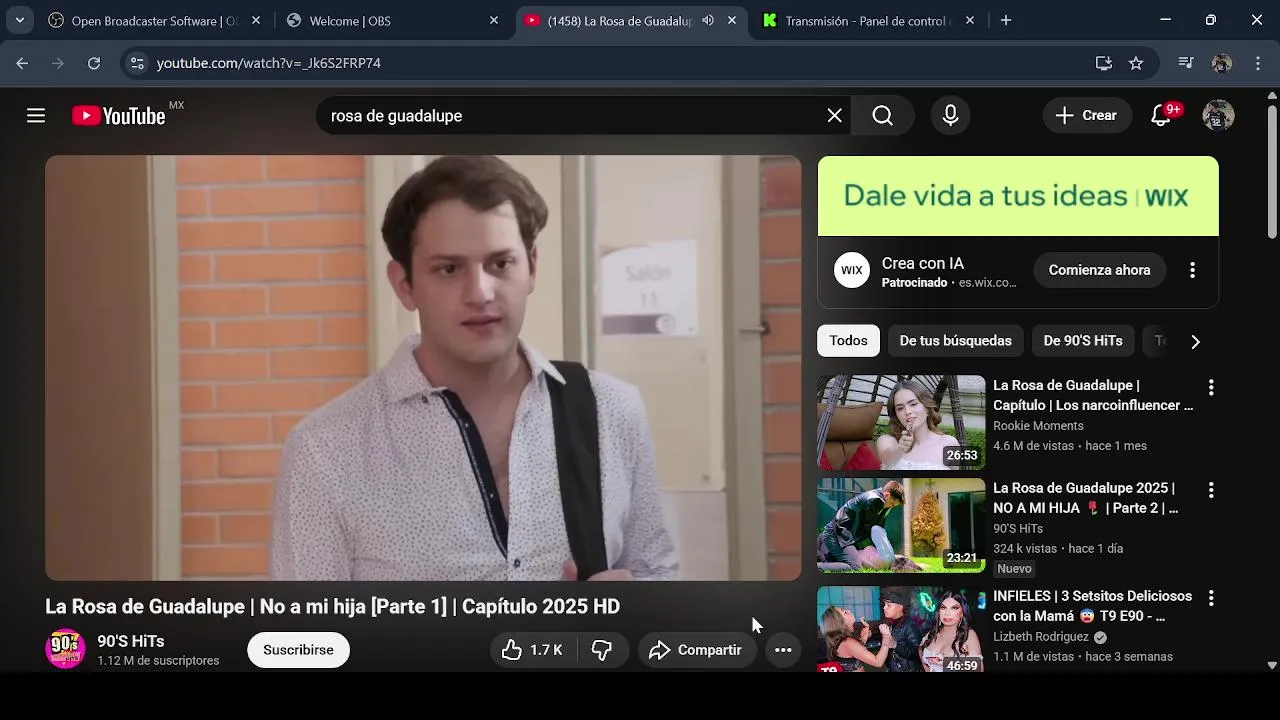Bookmark this page with star icon
Image resolution: width=1280 pixels, height=720 pixels.
click(x=1136, y=63)
